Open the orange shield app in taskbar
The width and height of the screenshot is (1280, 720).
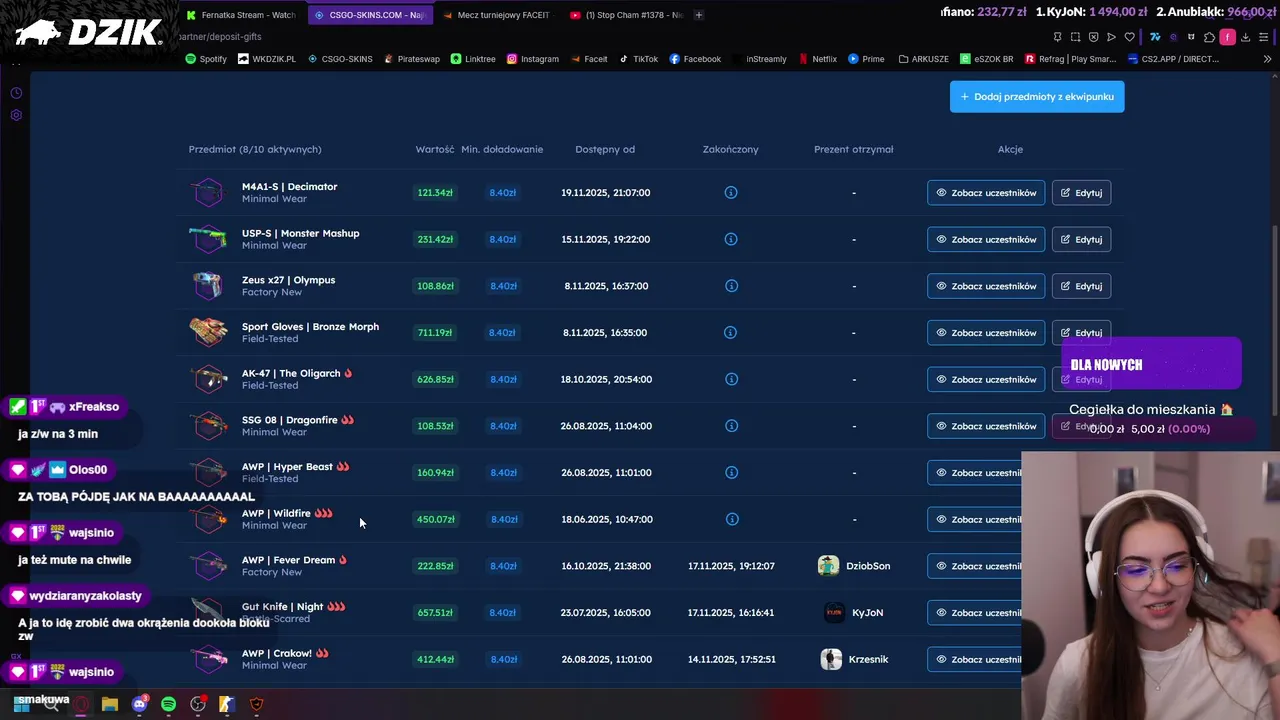pyautogui.click(x=256, y=704)
